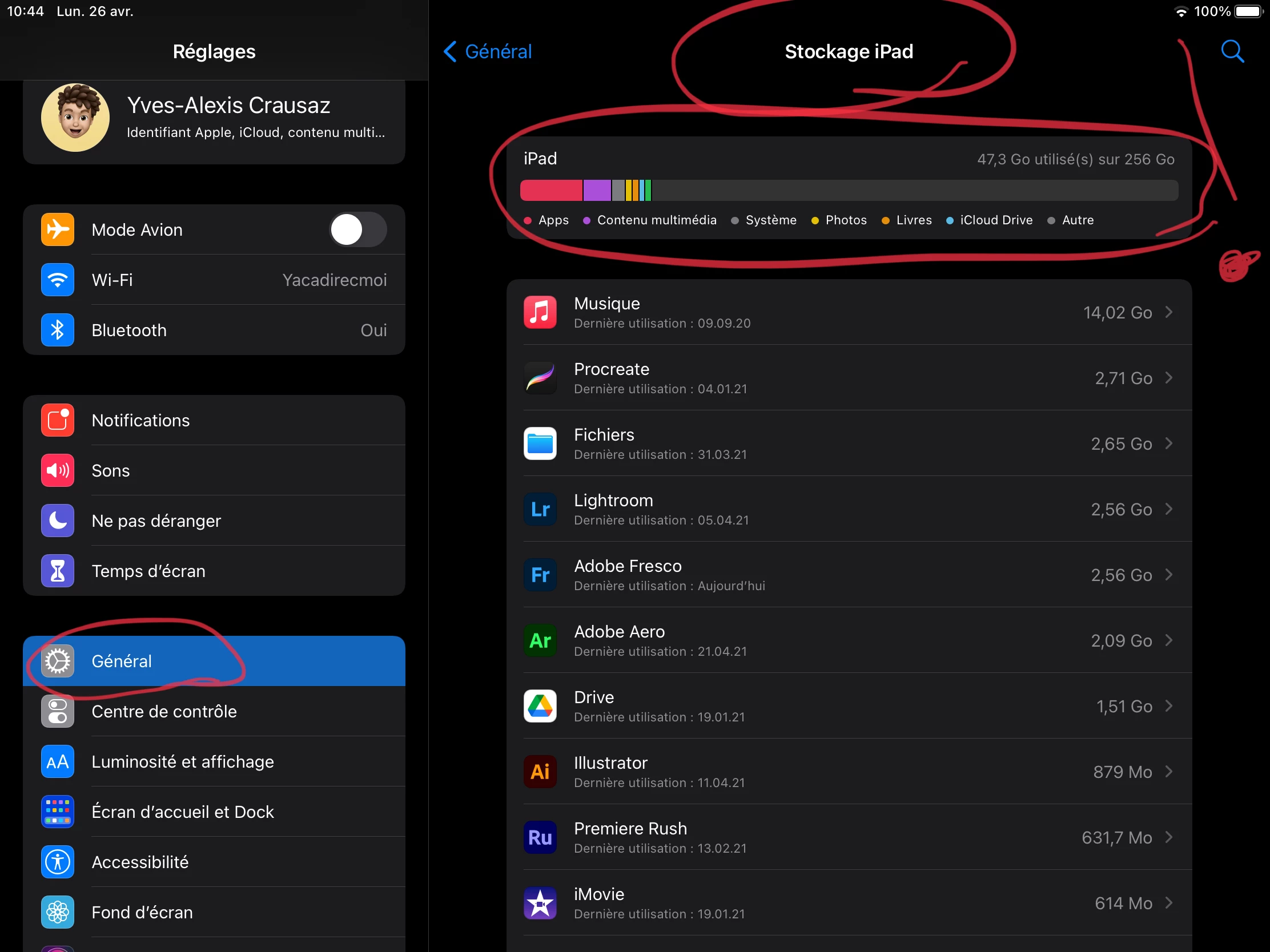Tap the iMovie star icon
The height and width of the screenshot is (952, 1270).
[540, 903]
